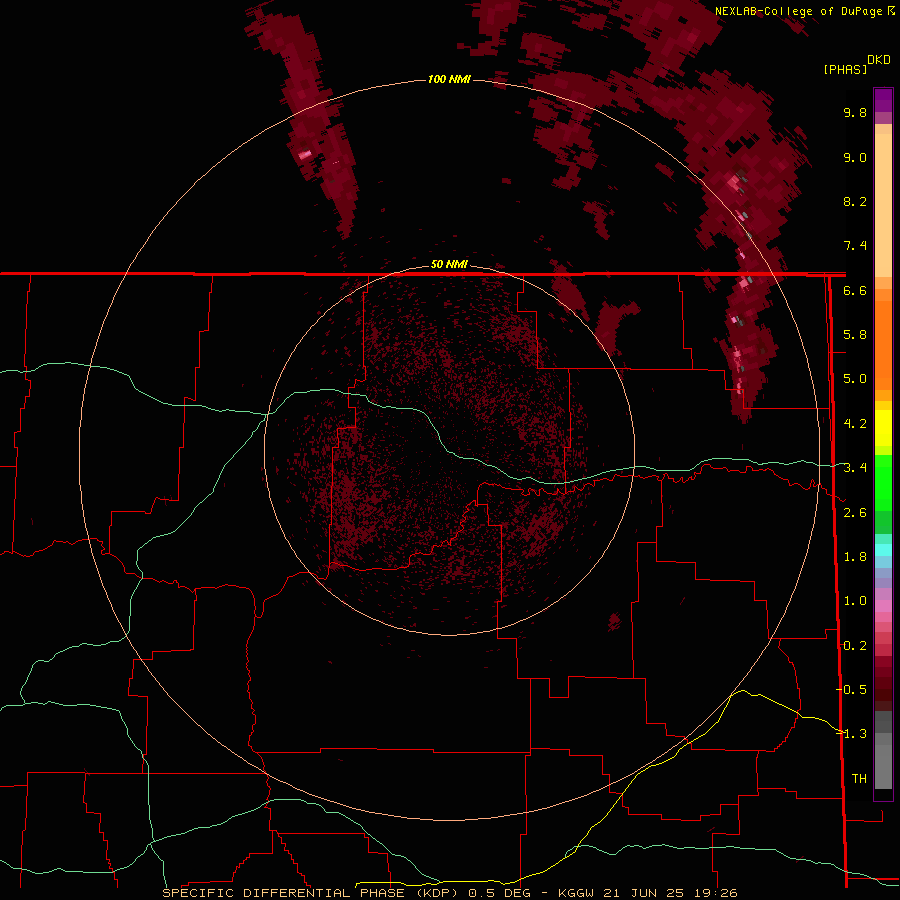Click the light peach band in the legend

(x=883, y=204)
